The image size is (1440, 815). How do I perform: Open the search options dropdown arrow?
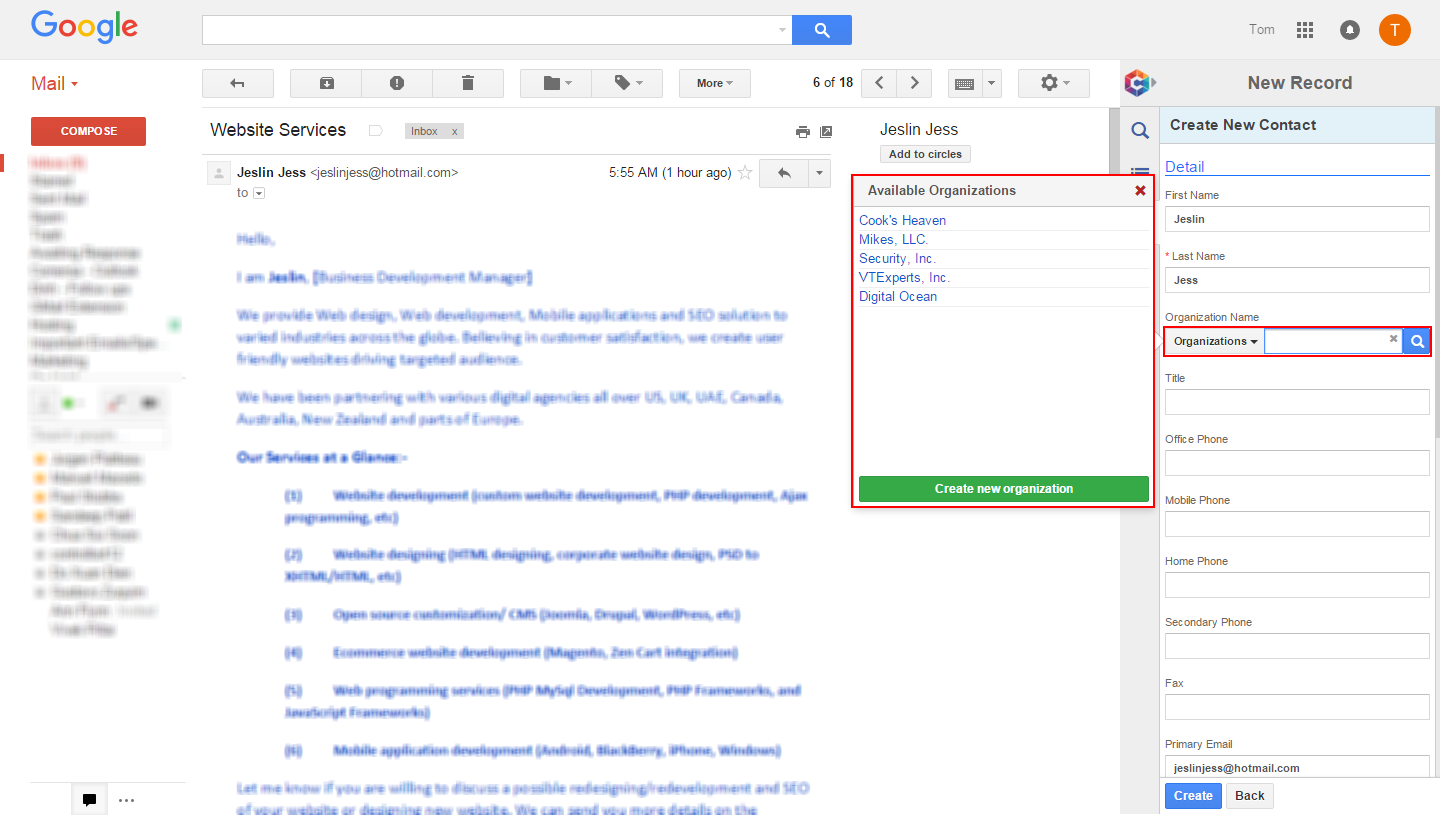pos(783,30)
